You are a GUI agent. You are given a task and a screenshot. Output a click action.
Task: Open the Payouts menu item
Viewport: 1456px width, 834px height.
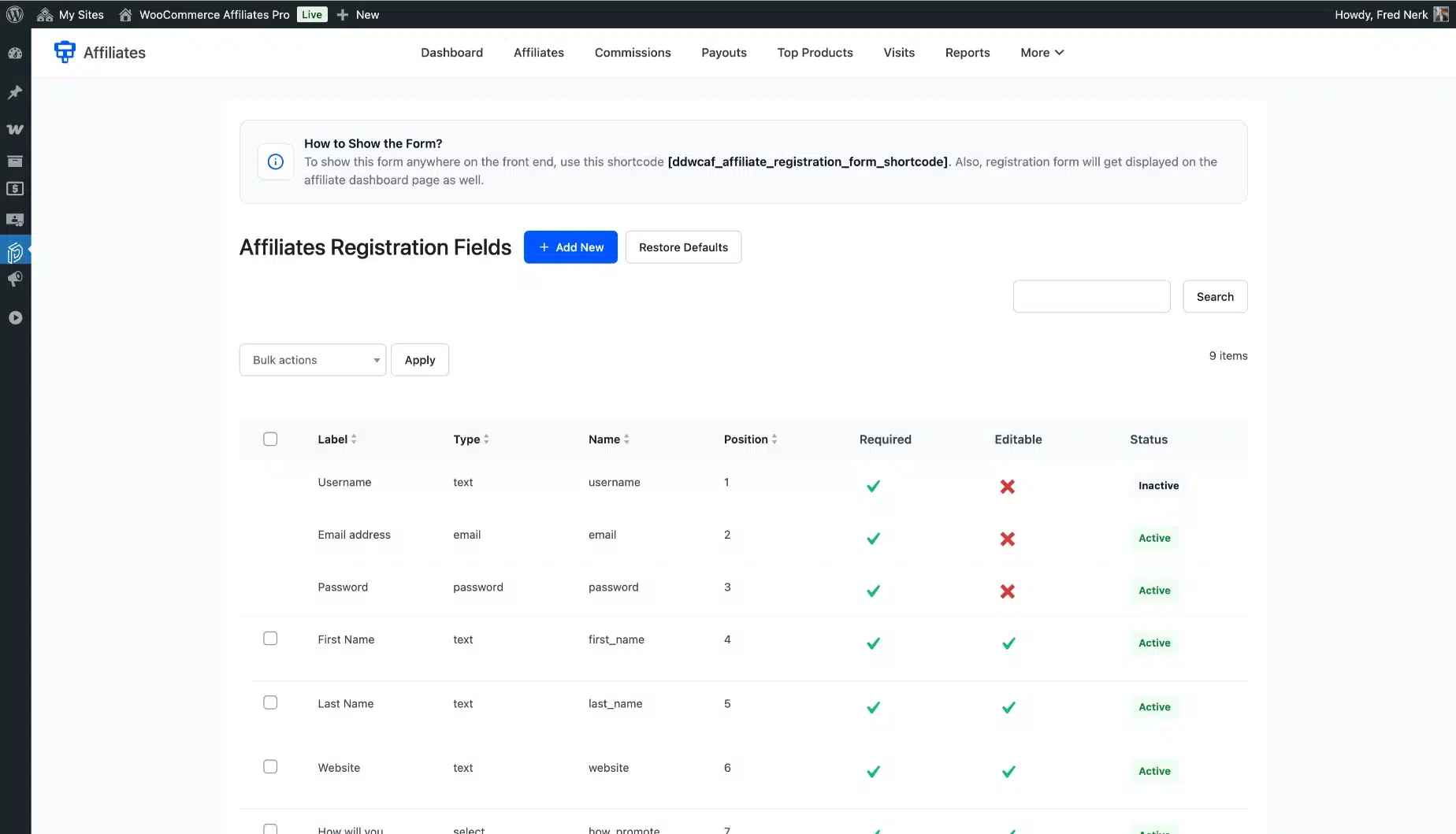coord(723,53)
